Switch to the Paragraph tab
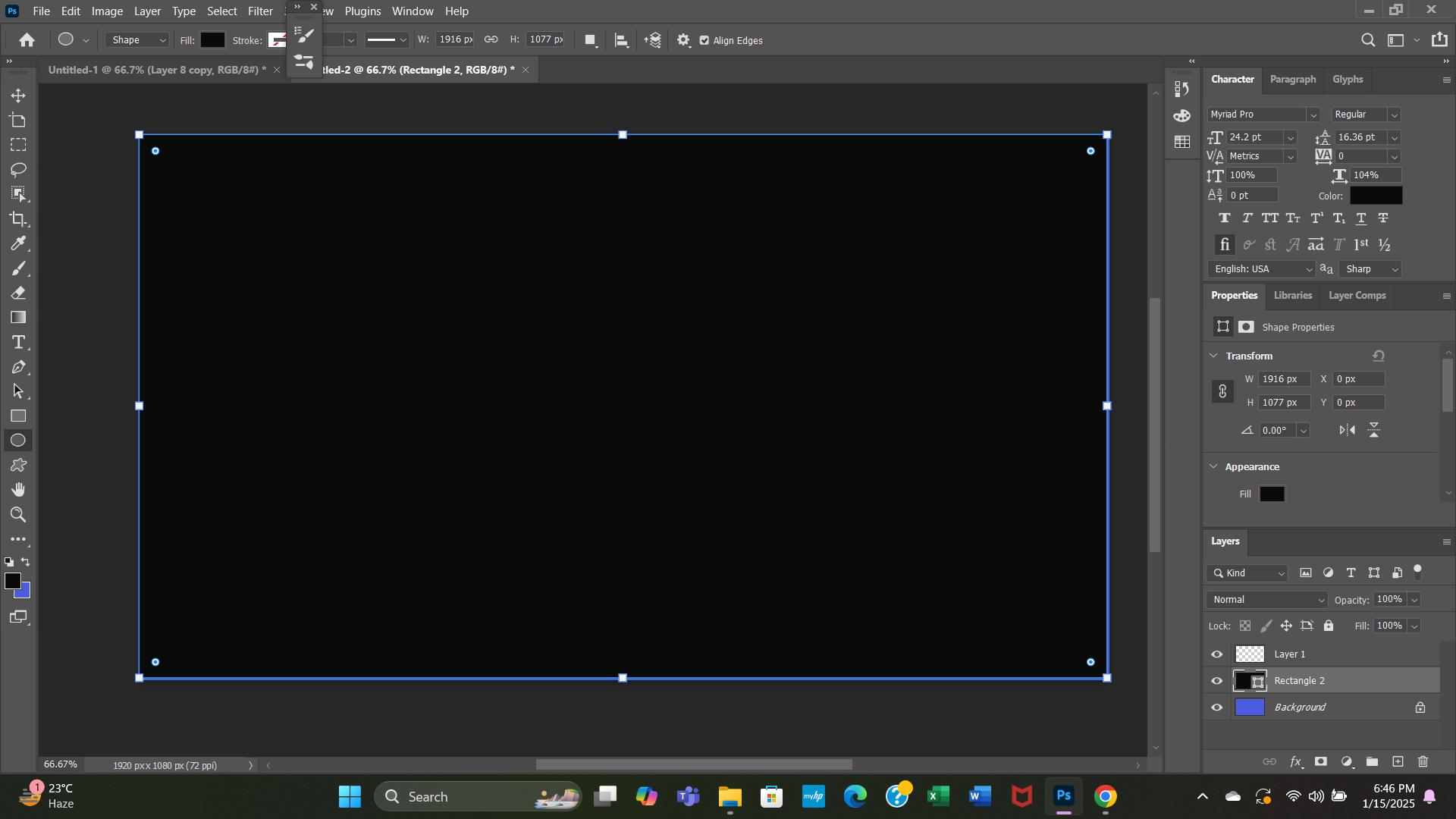 pyautogui.click(x=1293, y=79)
